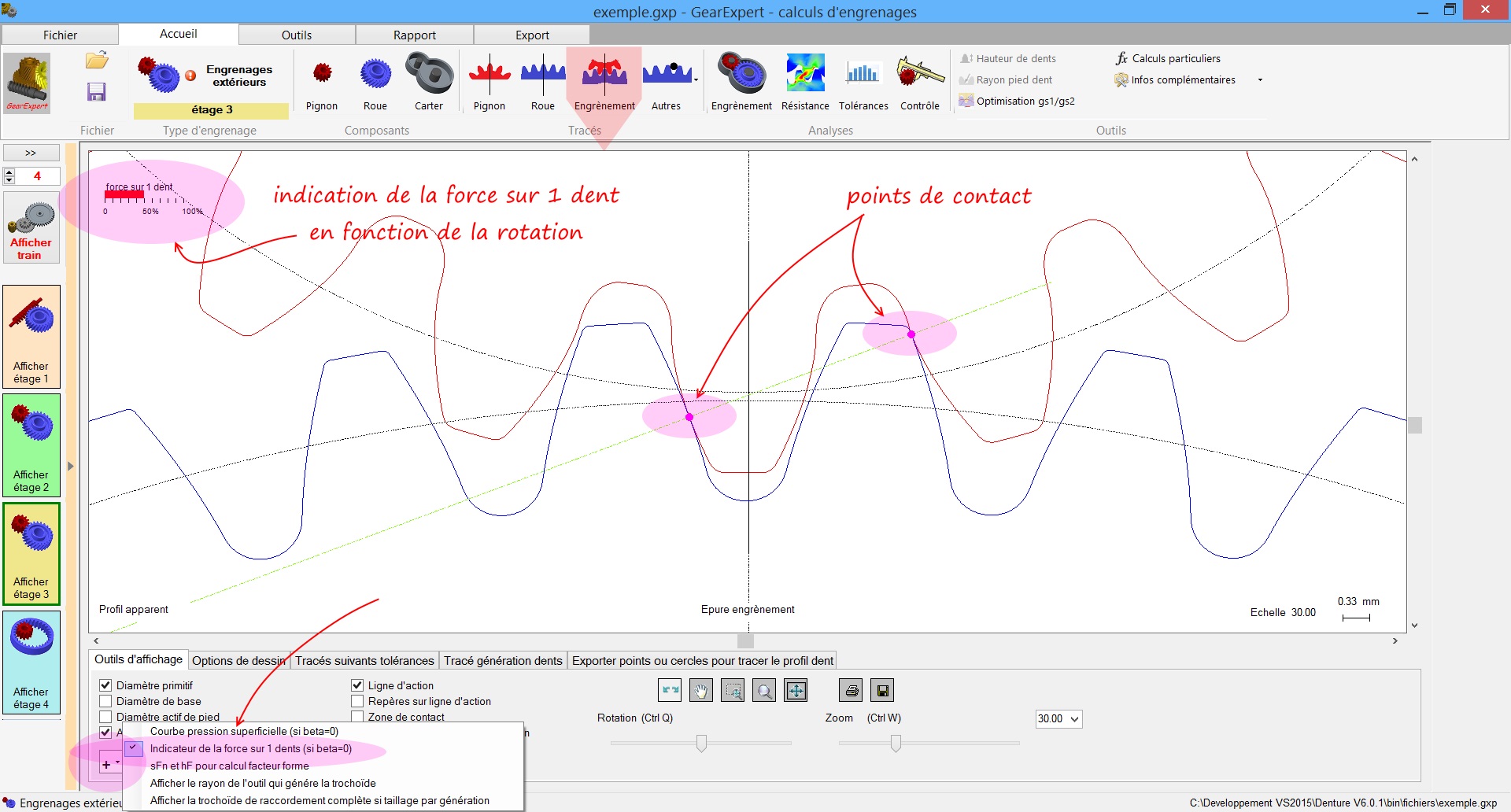This screenshot has width=1511, height=812.
Task: Select the zoom window tool
Action: tap(733, 691)
